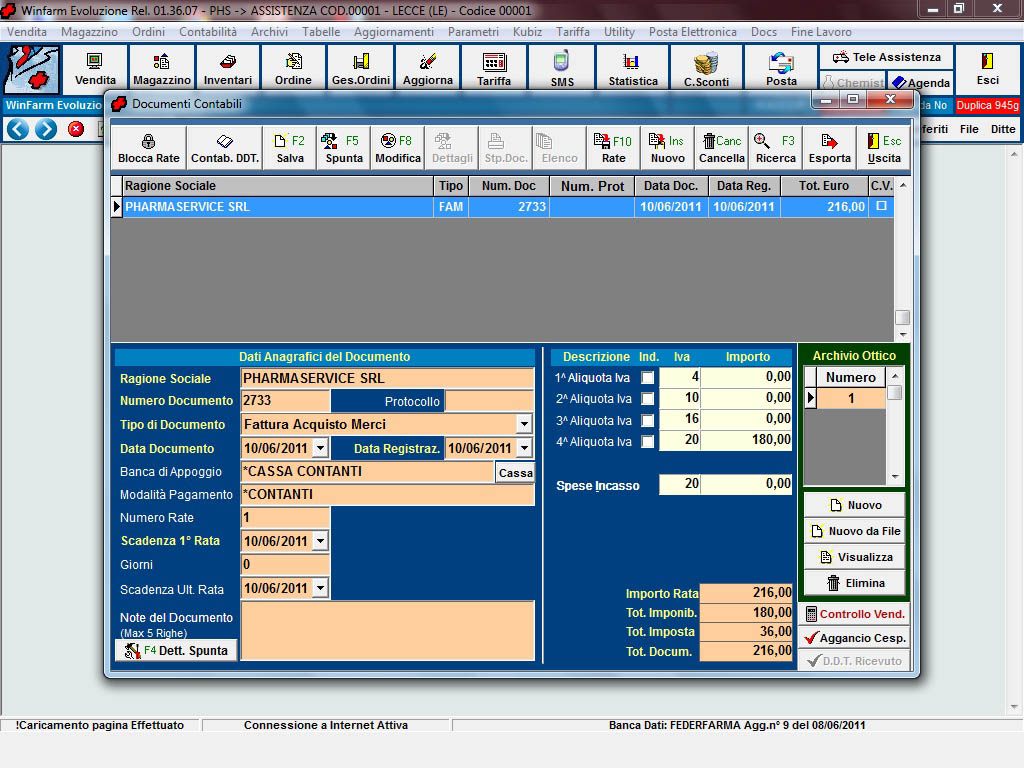
Task: Open the Posta Elettronica menu
Action: pyautogui.click(x=692, y=32)
